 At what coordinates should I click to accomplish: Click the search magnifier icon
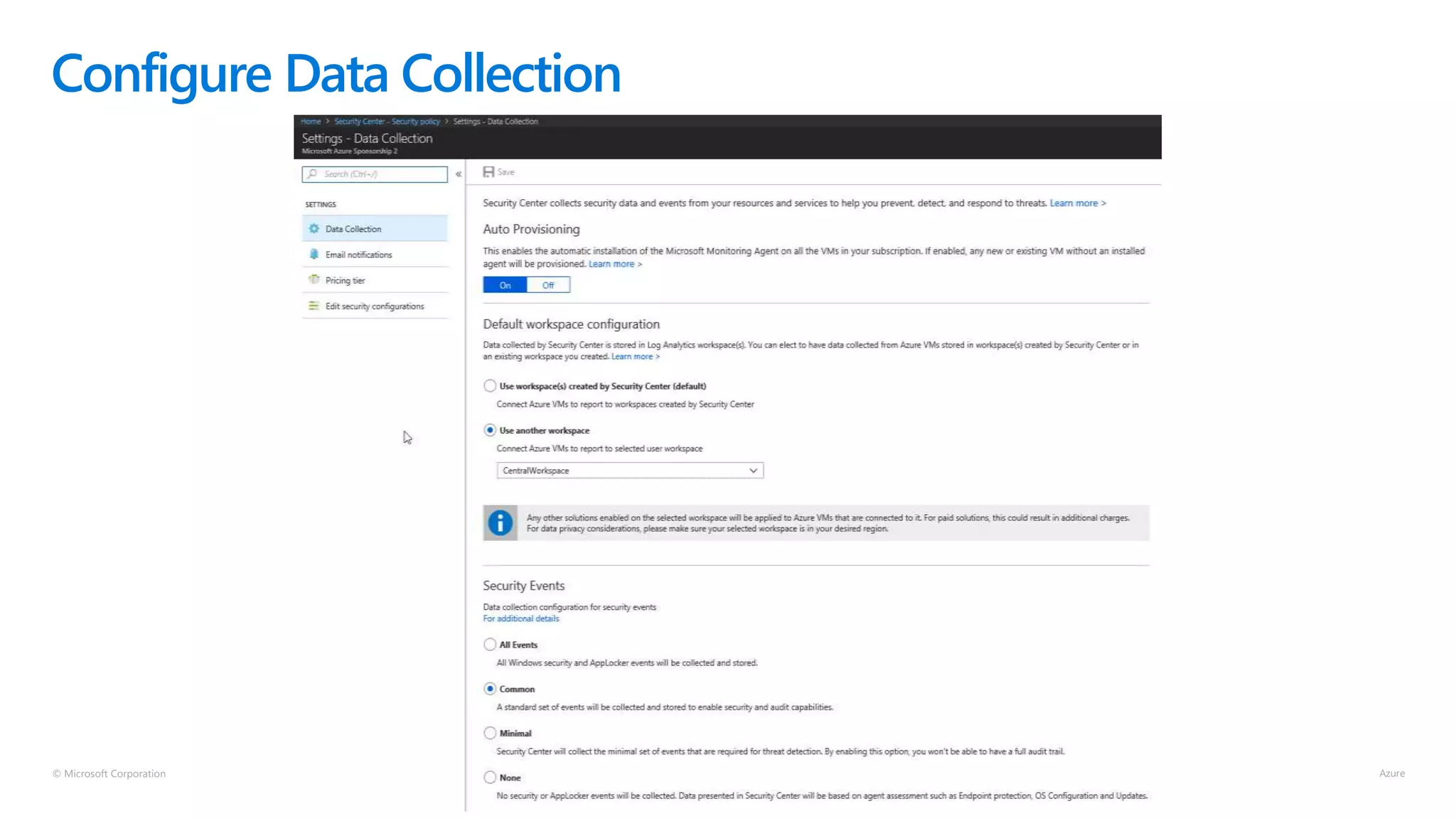(312, 174)
